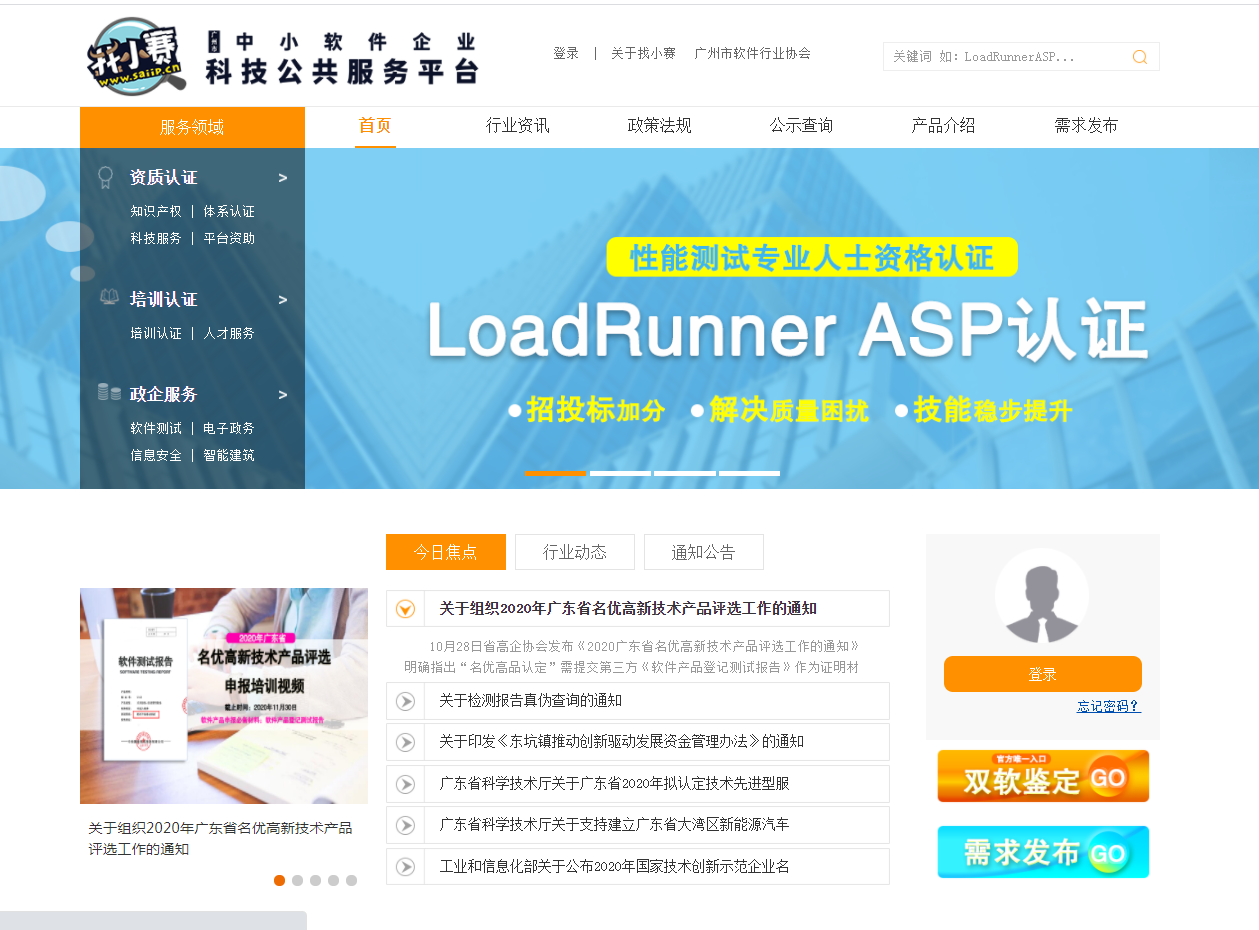Select the fourth banner slide indicator

click(749, 473)
